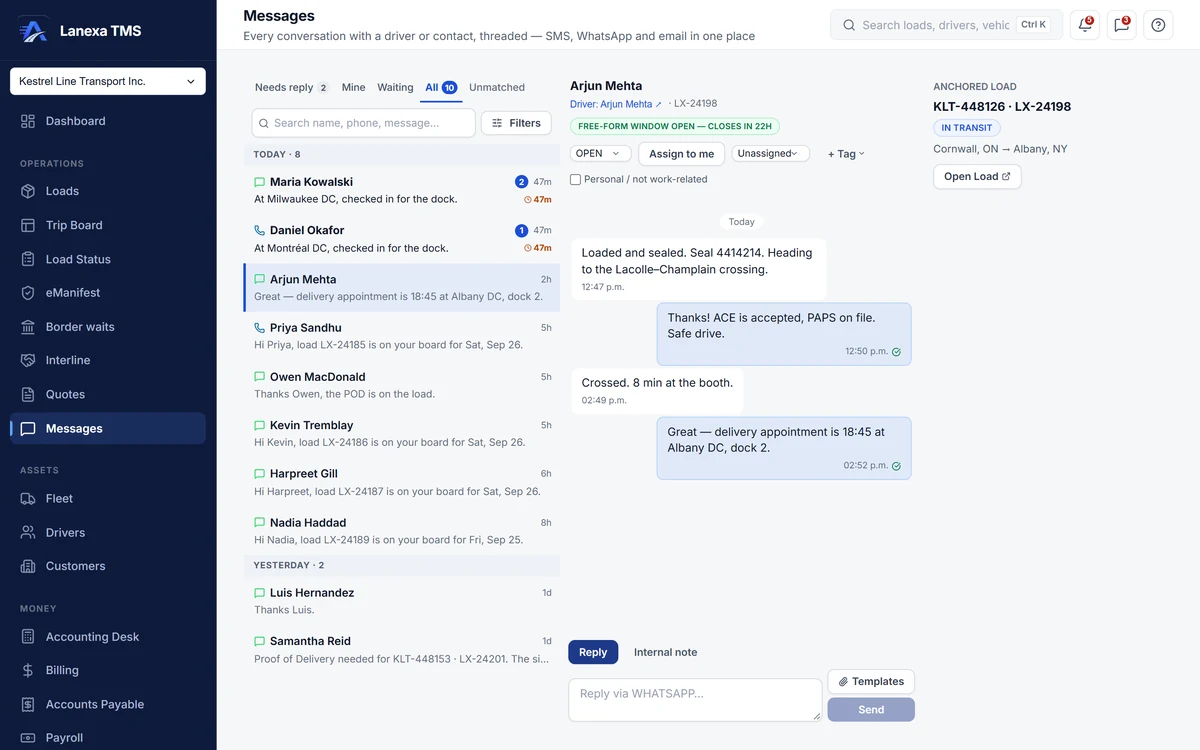Click the Interline icon
The width and height of the screenshot is (1200, 750).
click(28, 360)
